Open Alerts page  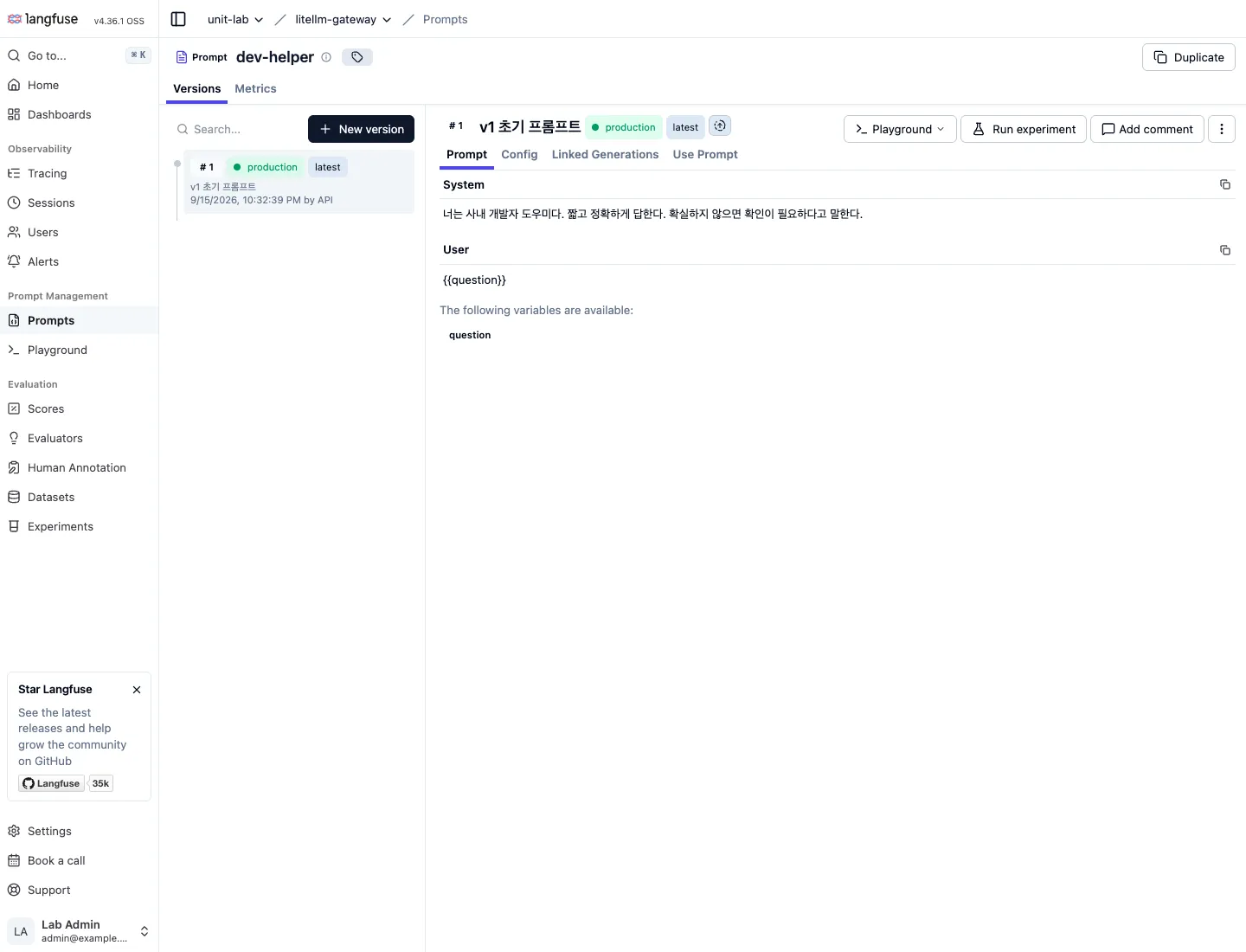[x=79, y=261]
